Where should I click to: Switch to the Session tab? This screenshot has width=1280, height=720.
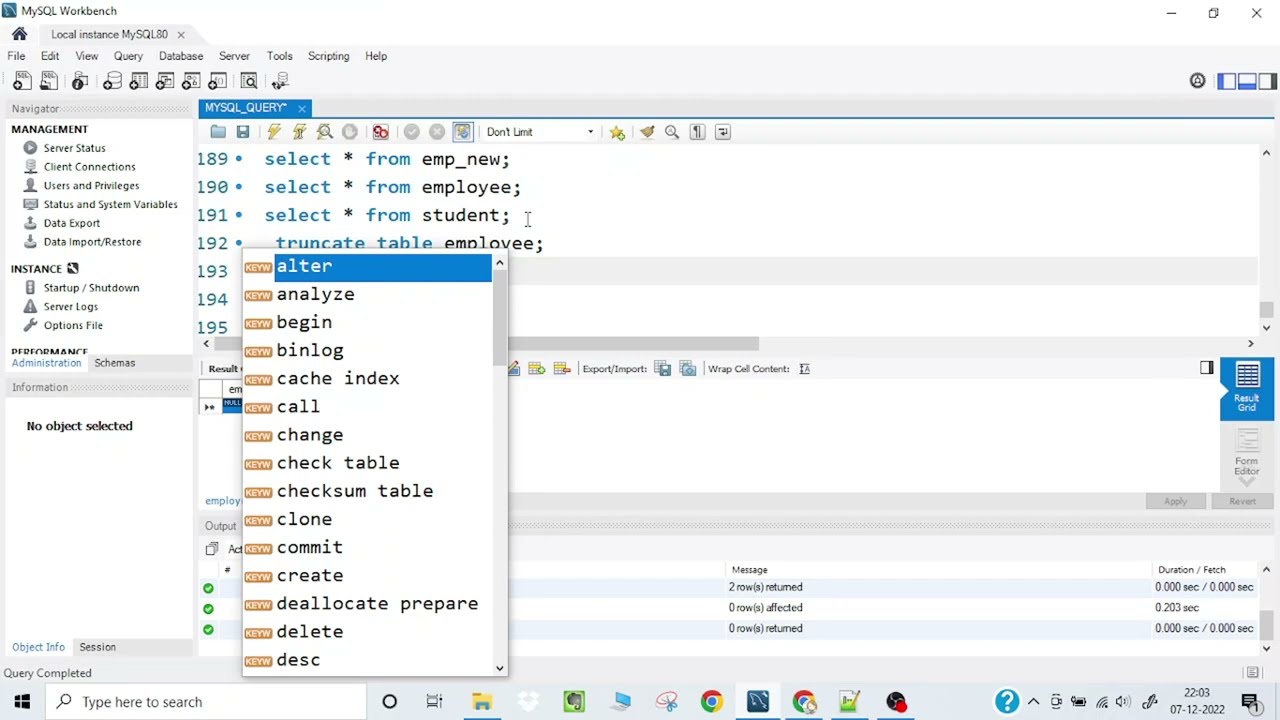click(x=97, y=647)
